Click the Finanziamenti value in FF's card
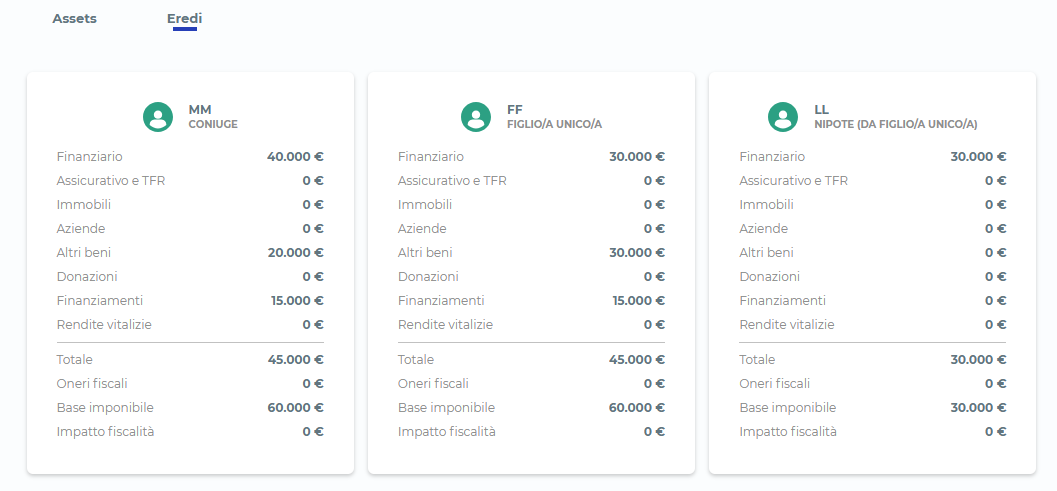 638,301
